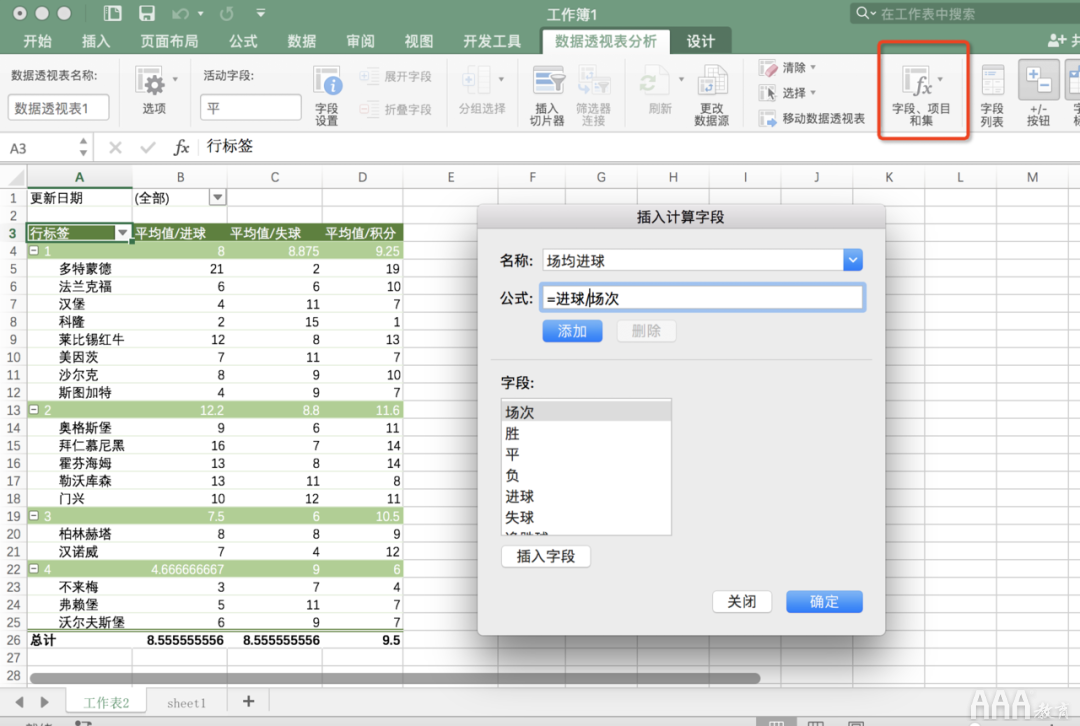Switch to 页面布局 ribbon tab
Viewport: 1080px width, 726px height.
(169, 41)
